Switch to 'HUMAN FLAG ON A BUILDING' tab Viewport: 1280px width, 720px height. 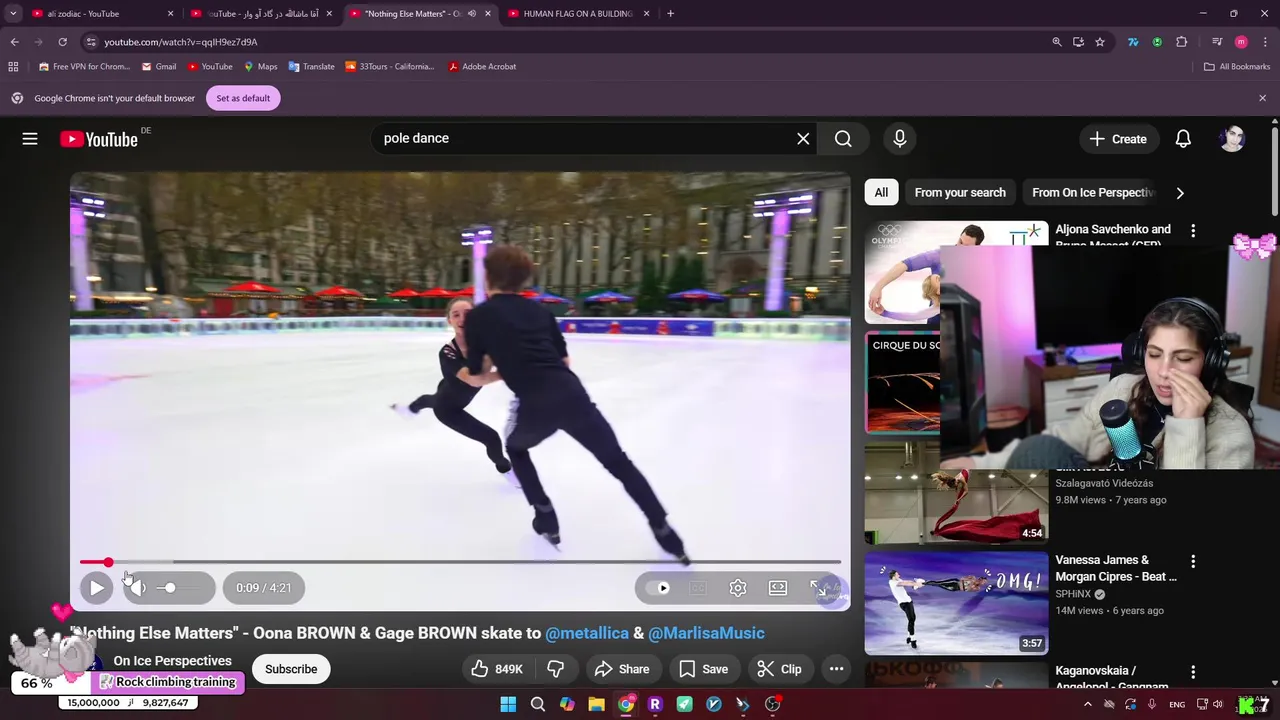[580, 14]
